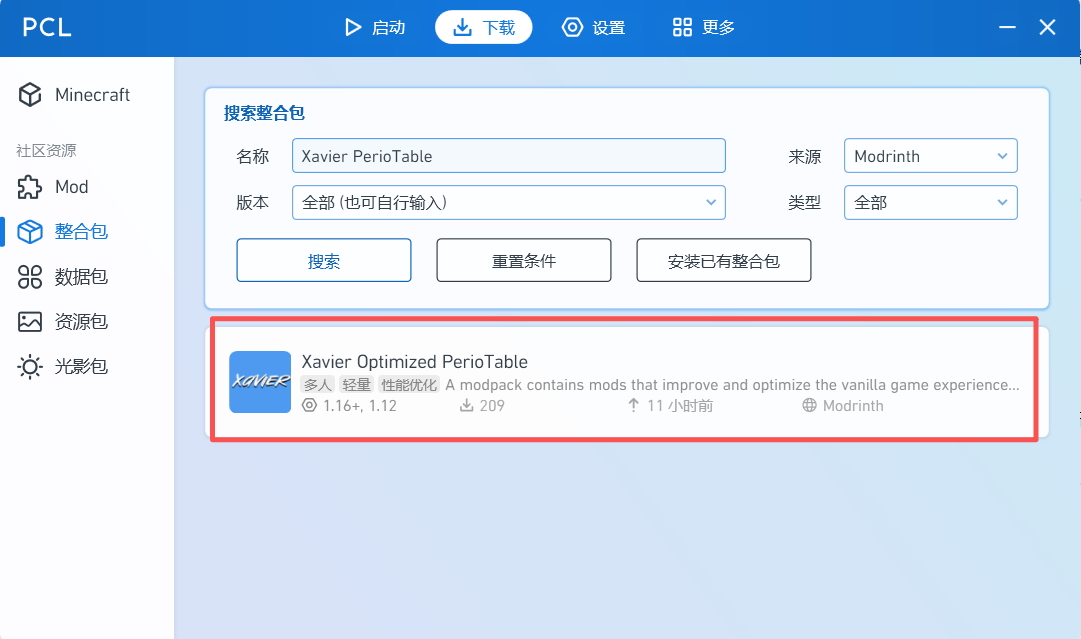Open the 类型 type dropdown
The height and width of the screenshot is (639, 1081).
point(931,203)
